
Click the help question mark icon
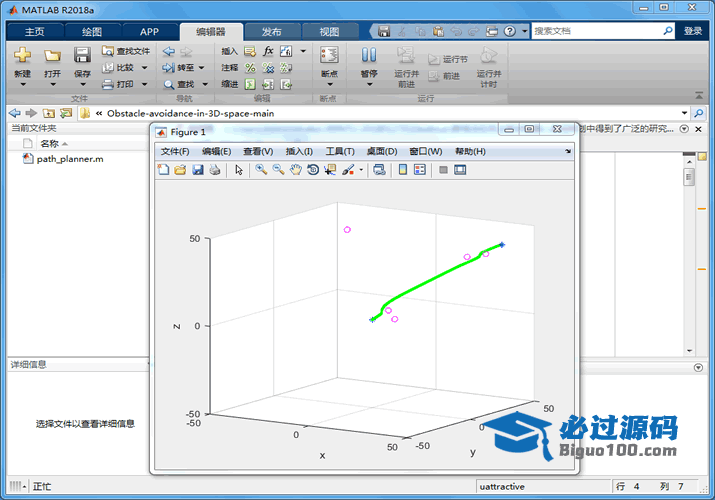pyautogui.click(x=510, y=31)
